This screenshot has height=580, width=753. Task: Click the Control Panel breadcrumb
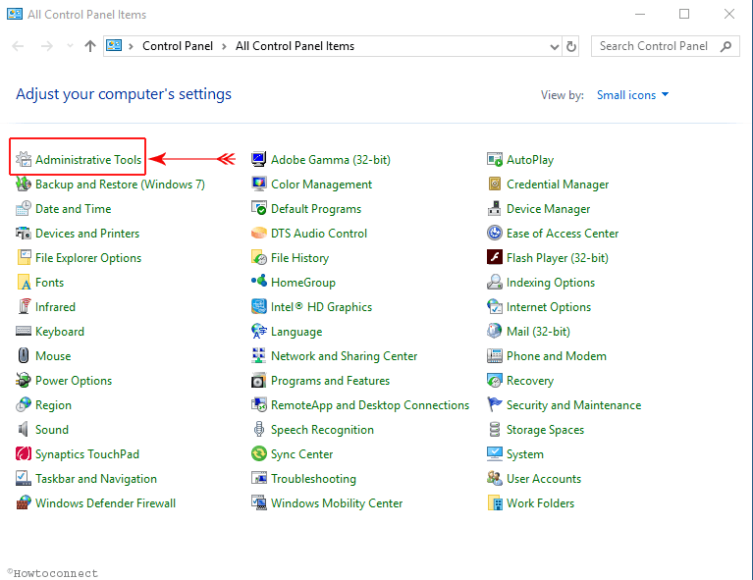point(177,46)
